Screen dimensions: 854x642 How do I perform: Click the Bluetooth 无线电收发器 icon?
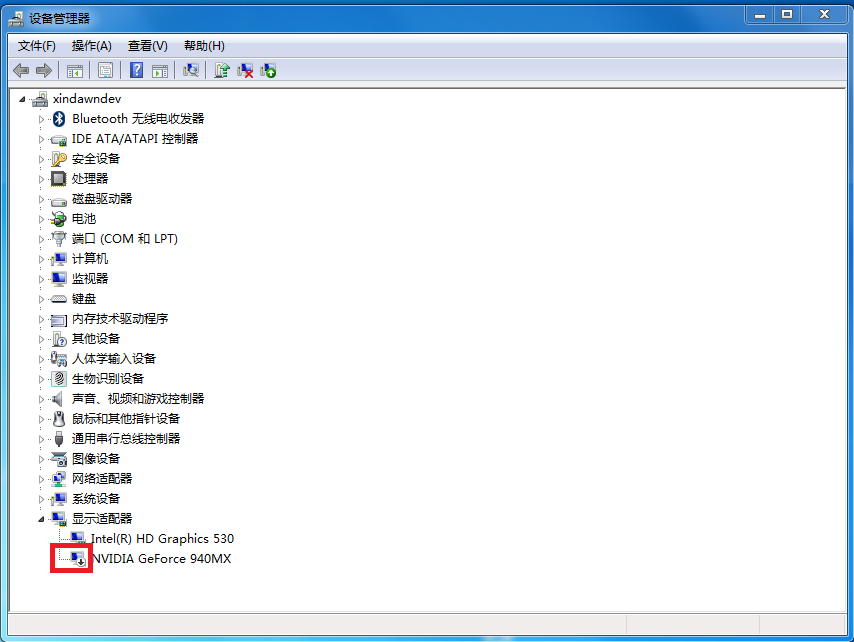(x=59, y=119)
